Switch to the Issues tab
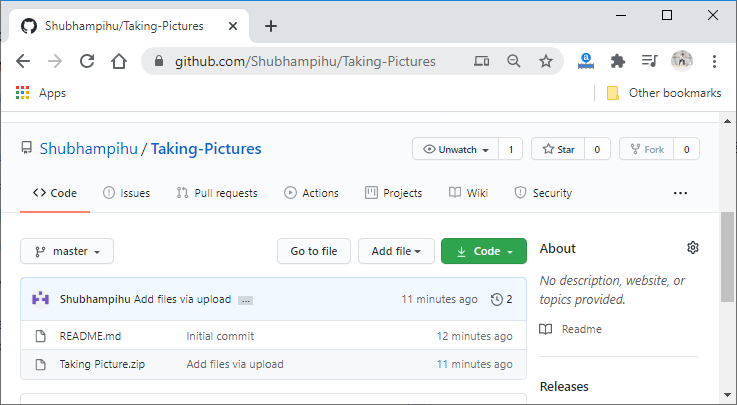The height and width of the screenshot is (405, 737). coord(126,193)
